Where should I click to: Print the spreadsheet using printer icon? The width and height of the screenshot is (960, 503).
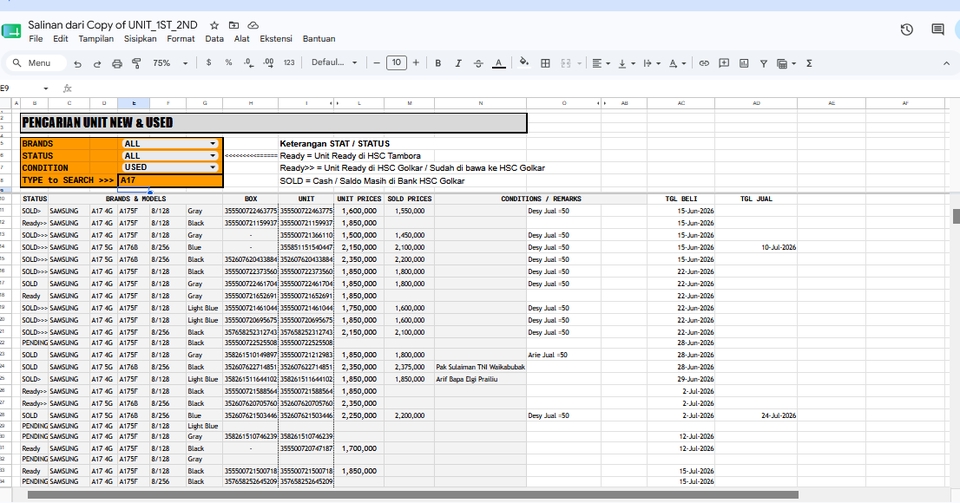tap(117, 63)
